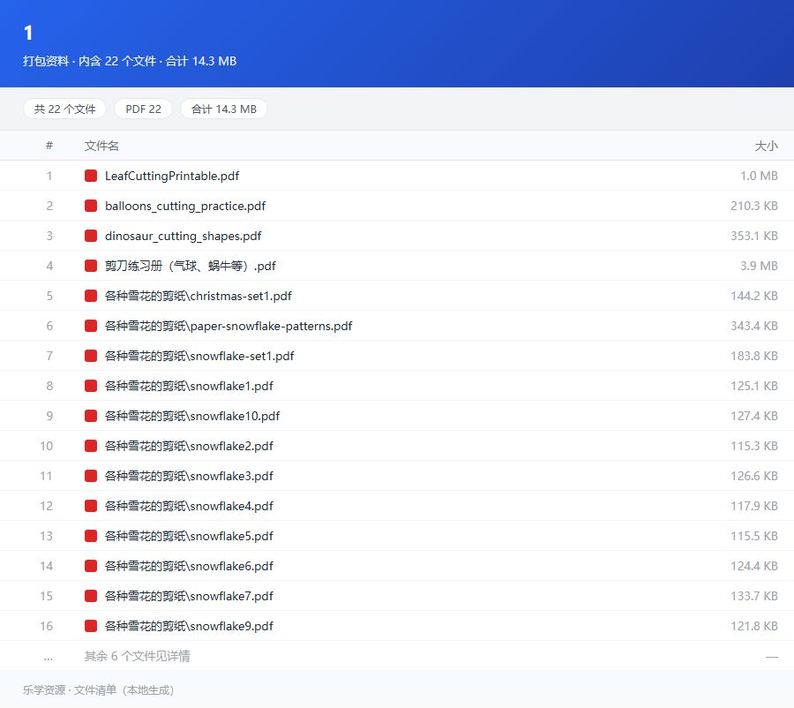Click the 133.7 KB size value
The image size is (794, 708).
(754, 596)
